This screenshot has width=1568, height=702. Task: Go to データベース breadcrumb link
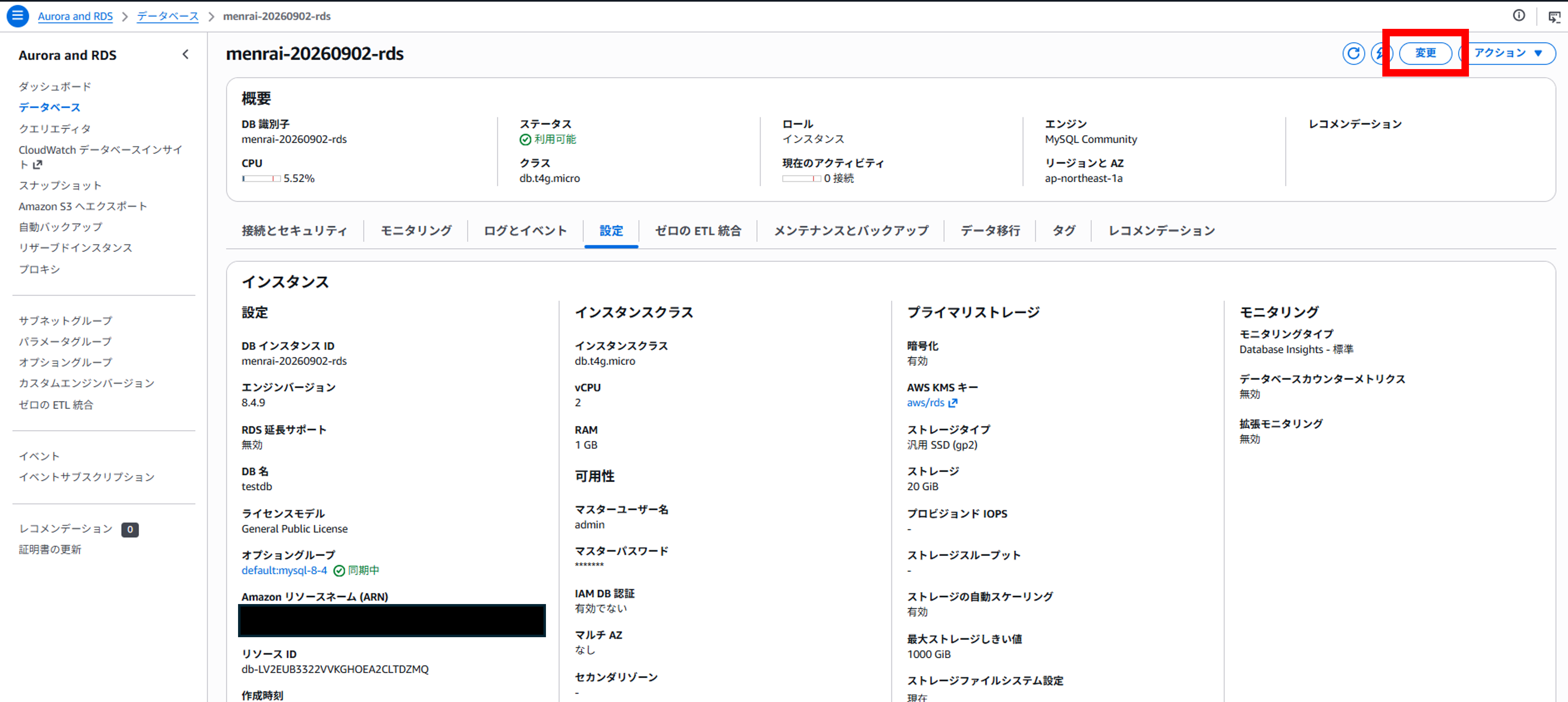click(x=168, y=16)
